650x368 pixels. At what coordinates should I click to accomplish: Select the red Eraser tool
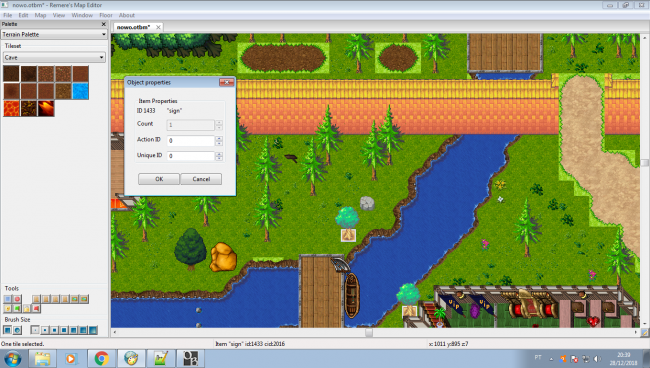[x=17, y=299]
